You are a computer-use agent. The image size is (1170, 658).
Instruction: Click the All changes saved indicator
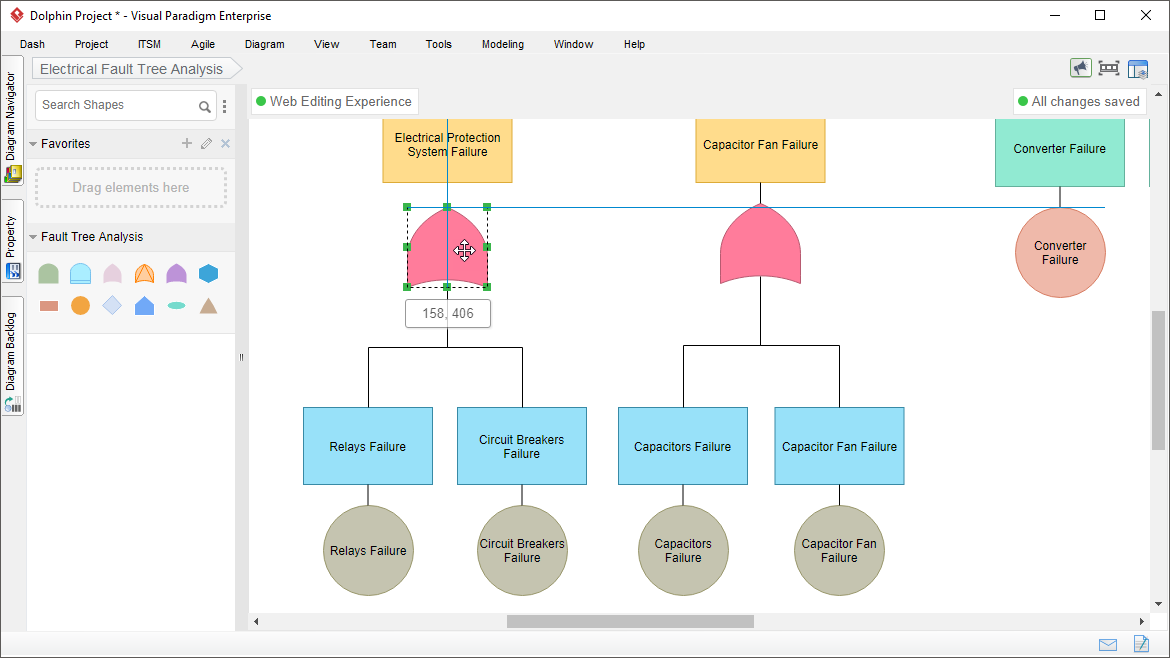coord(1079,101)
